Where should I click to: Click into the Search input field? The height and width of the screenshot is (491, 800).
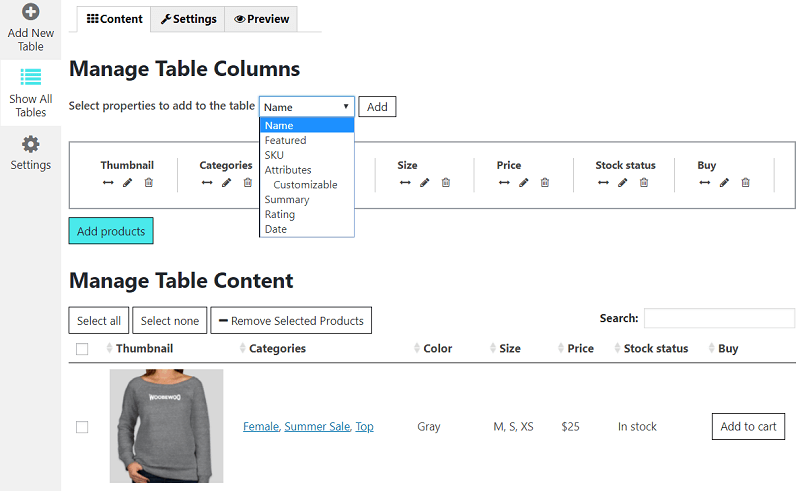[719, 318]
